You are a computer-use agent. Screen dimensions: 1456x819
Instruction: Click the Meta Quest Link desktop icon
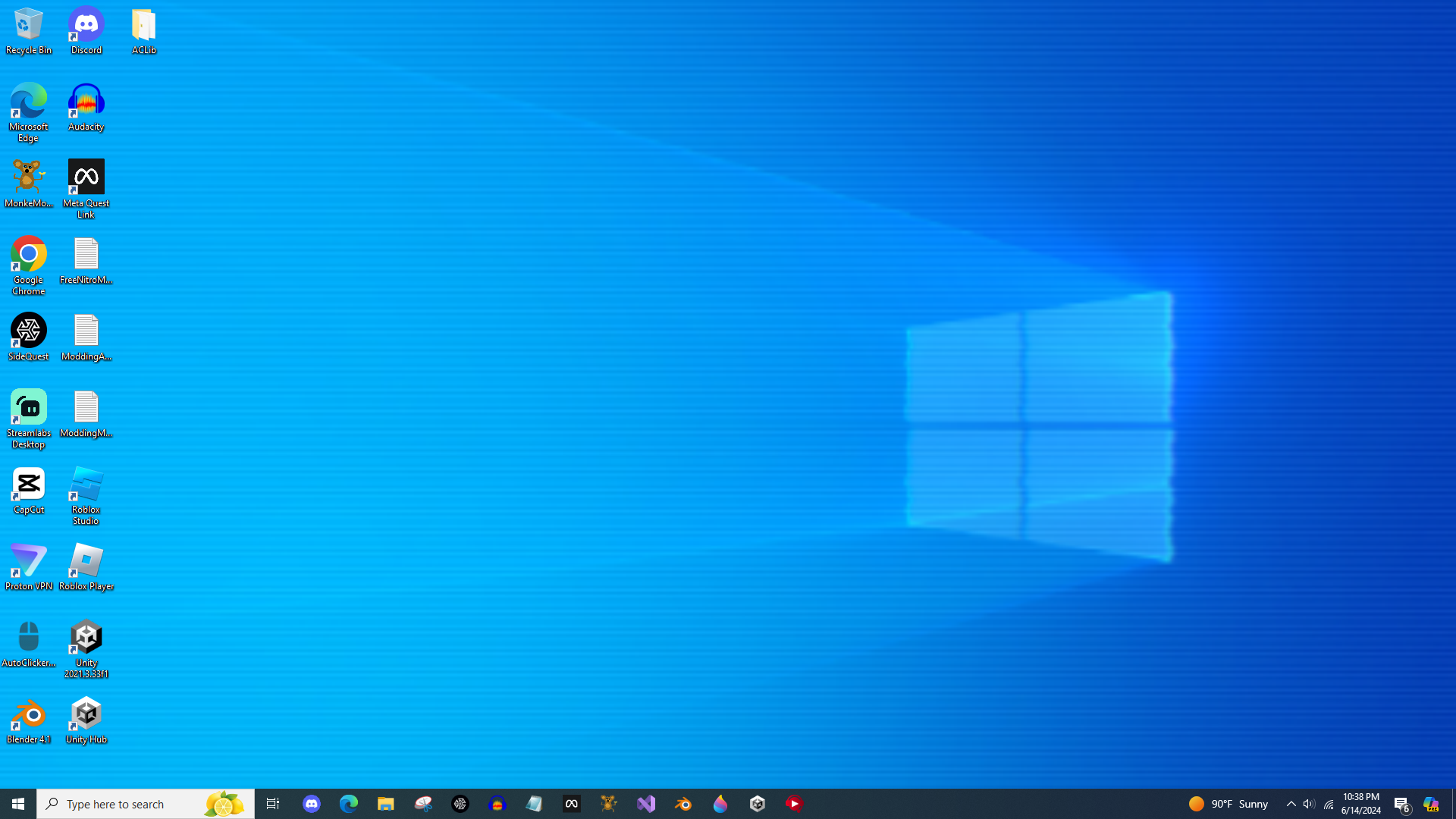coord(86,188)
